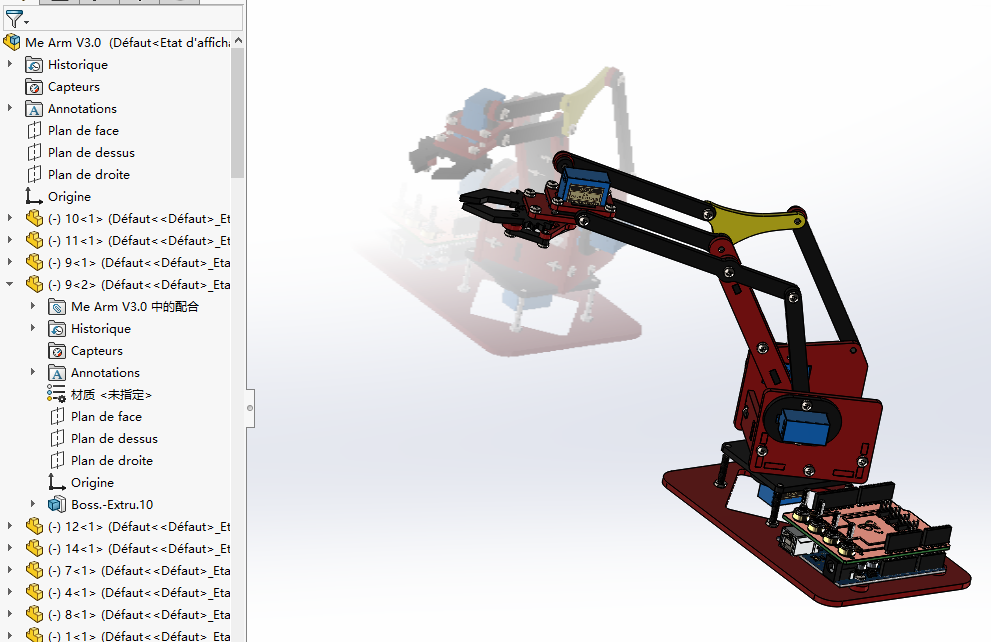
Task: Click the Boss.-Extru.10 feature icon
Action: point(57,504)
